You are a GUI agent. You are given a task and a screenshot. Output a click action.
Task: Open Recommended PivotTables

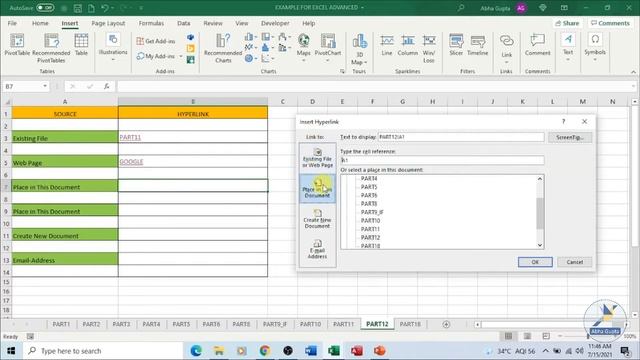click(x=51, y=48)
